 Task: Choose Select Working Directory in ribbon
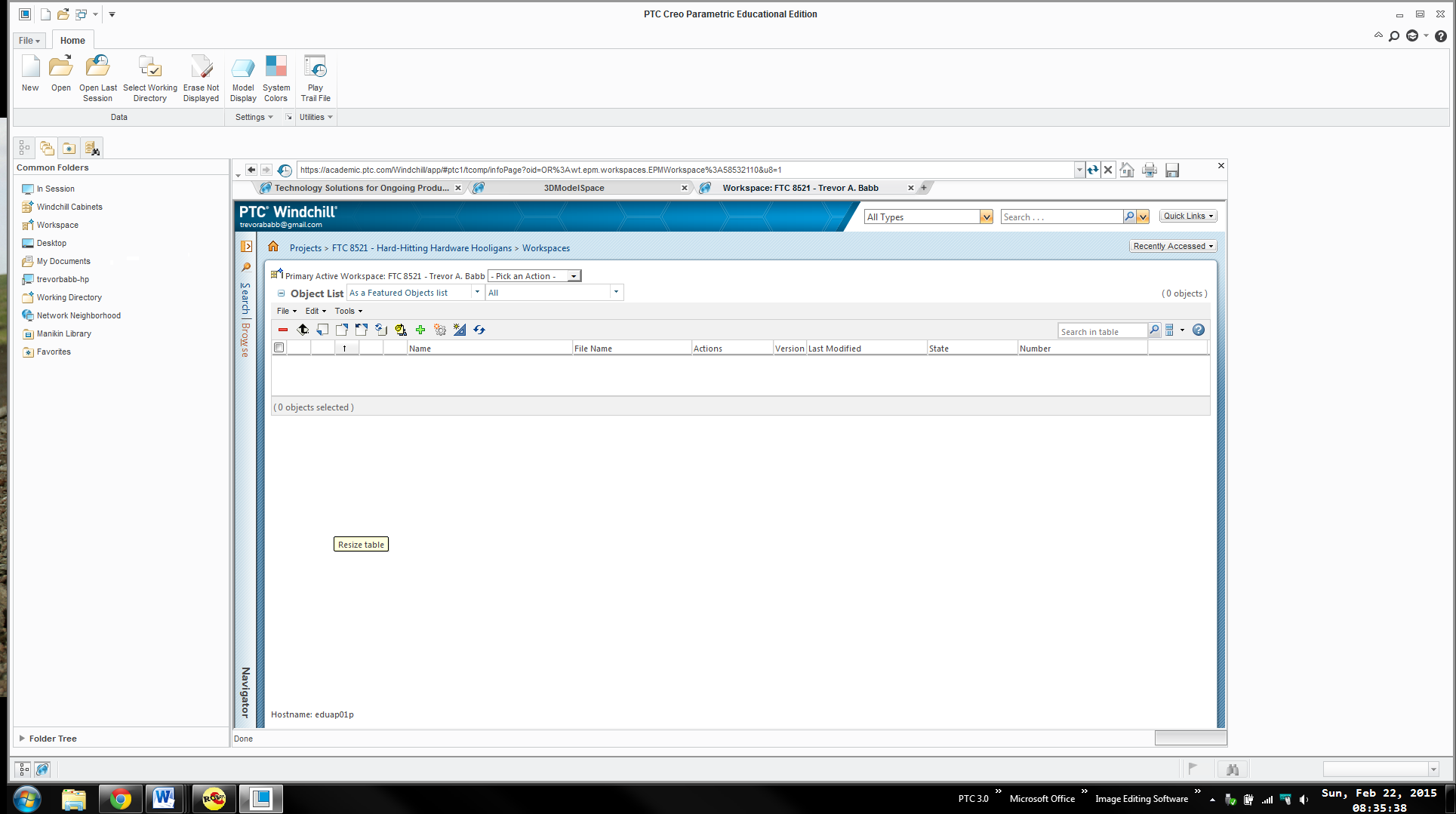(150, 78)
